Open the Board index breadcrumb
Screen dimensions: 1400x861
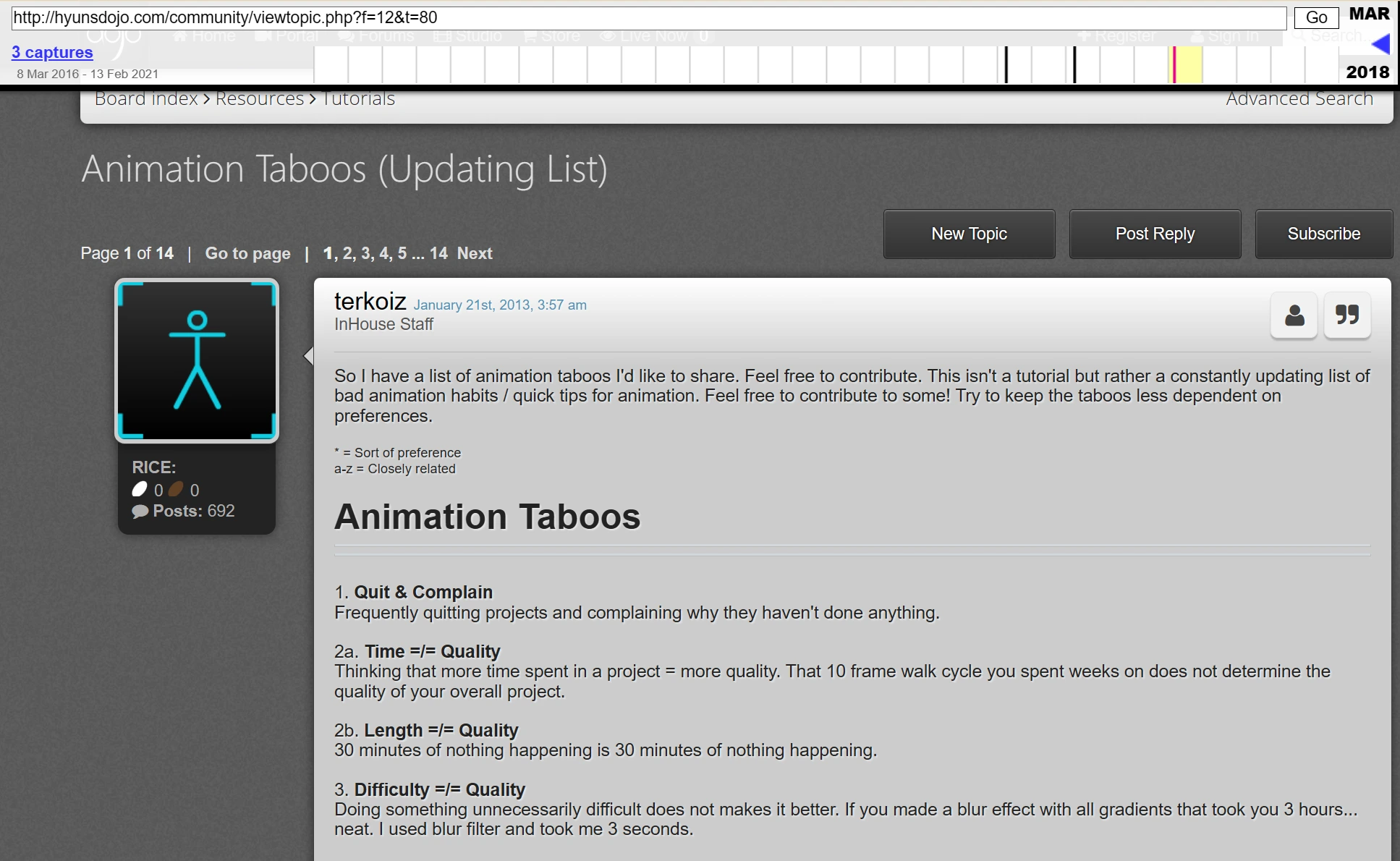coord(146,99)
